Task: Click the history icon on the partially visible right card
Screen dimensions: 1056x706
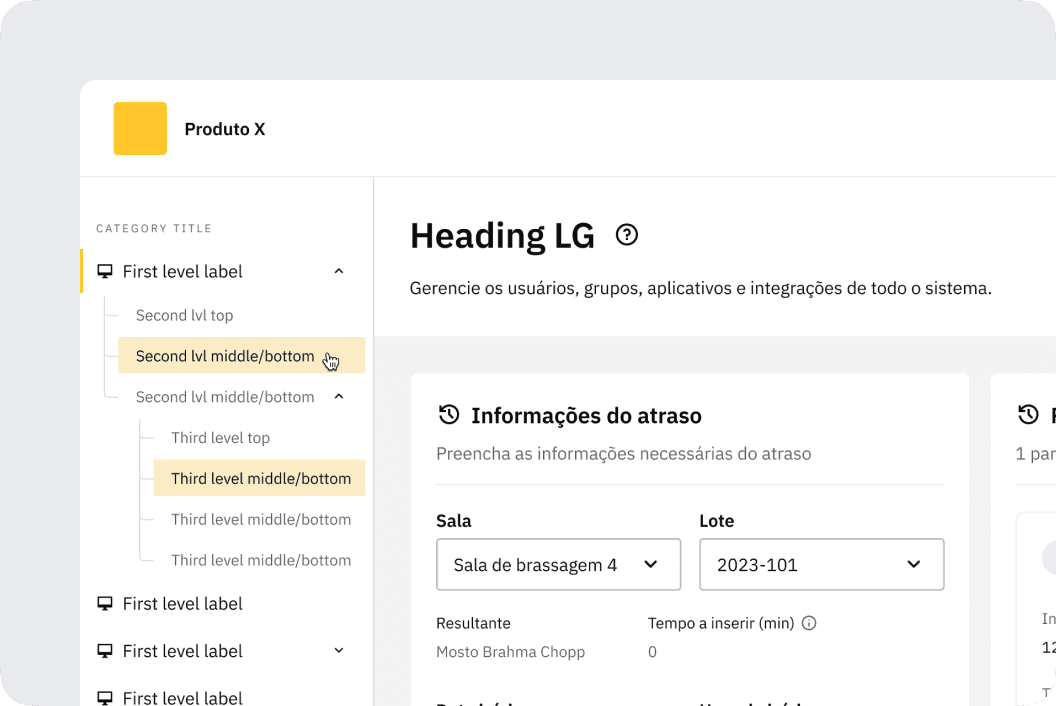Action: (x=1028, y=415)
